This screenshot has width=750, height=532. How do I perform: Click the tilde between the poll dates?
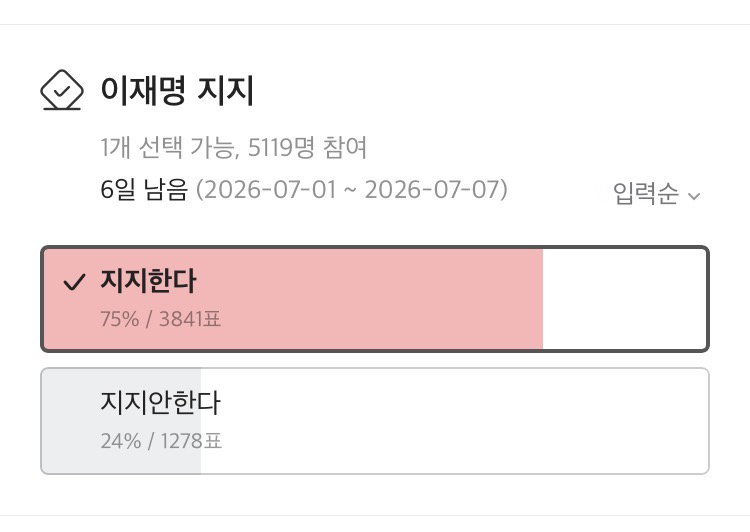[351, 190]
